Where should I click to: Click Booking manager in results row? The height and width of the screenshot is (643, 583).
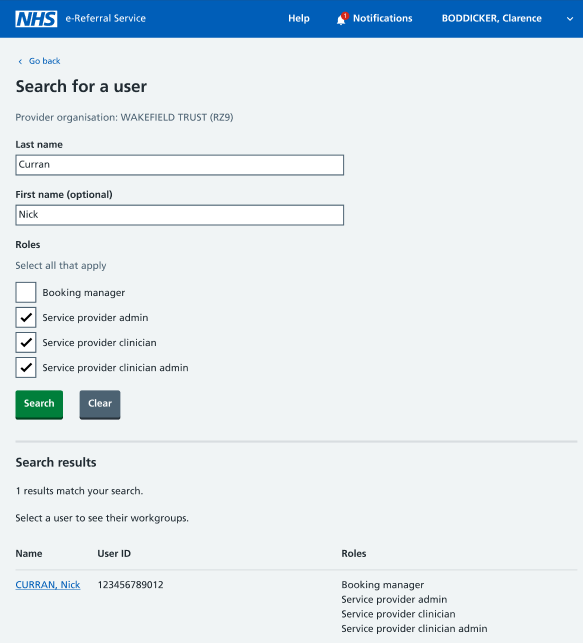coord(383,585)
